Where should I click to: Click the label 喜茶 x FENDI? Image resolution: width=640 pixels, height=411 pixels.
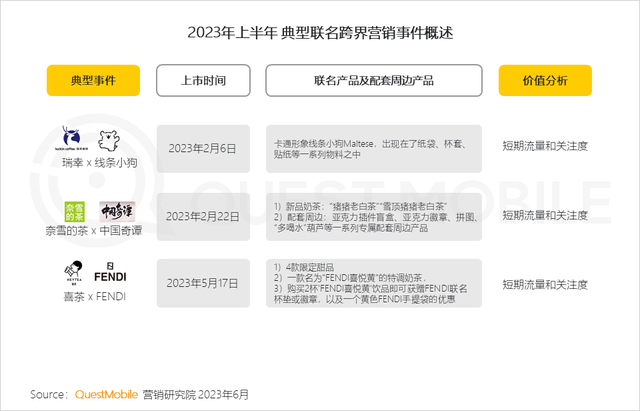coord(95,297)
